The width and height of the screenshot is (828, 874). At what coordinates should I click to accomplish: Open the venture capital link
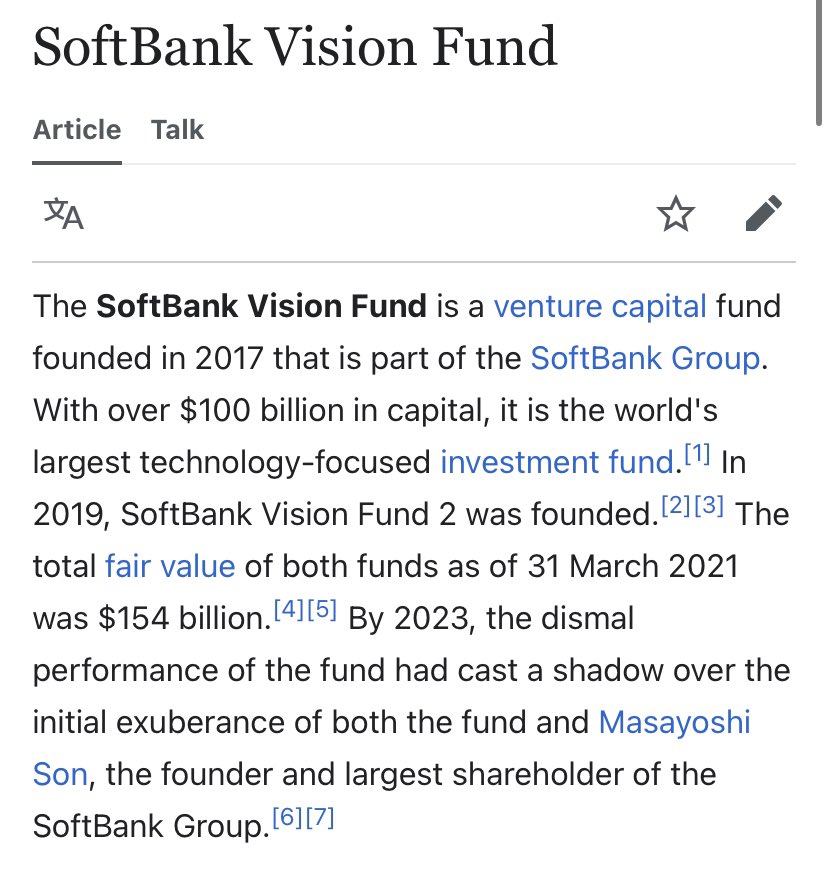click(600, 305)
